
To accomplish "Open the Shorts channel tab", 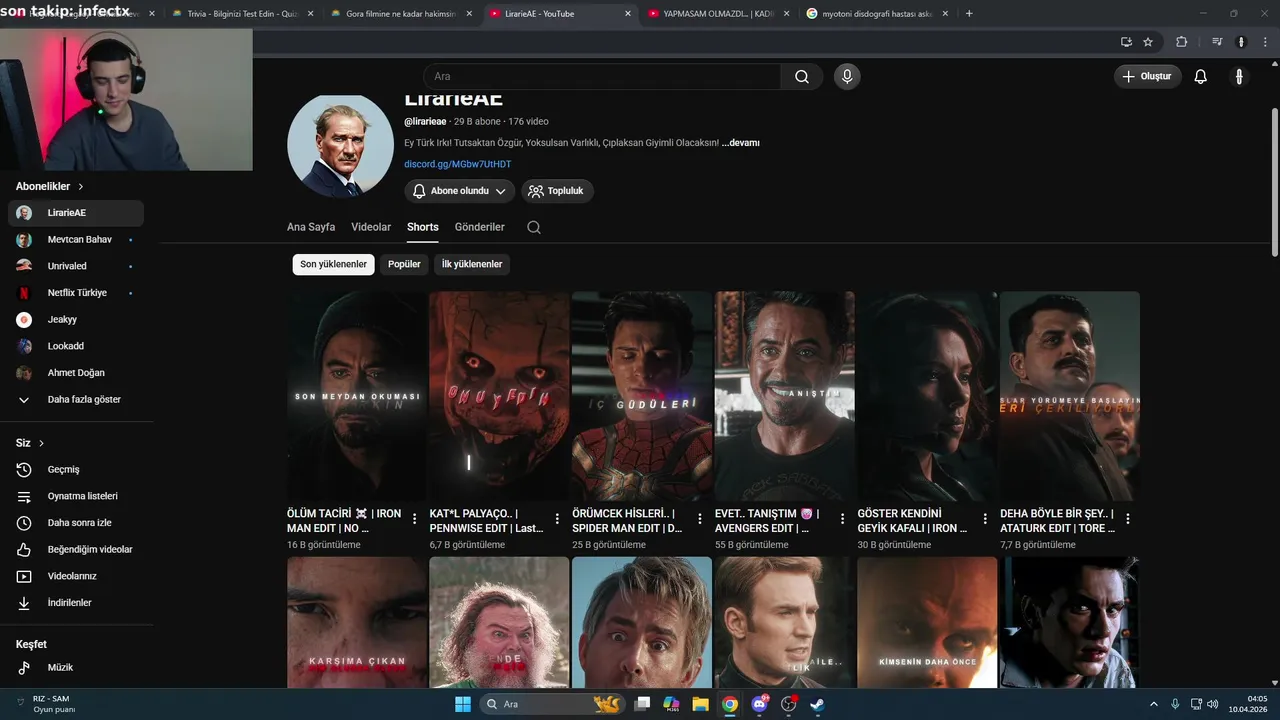I will [x=423, y=227].
